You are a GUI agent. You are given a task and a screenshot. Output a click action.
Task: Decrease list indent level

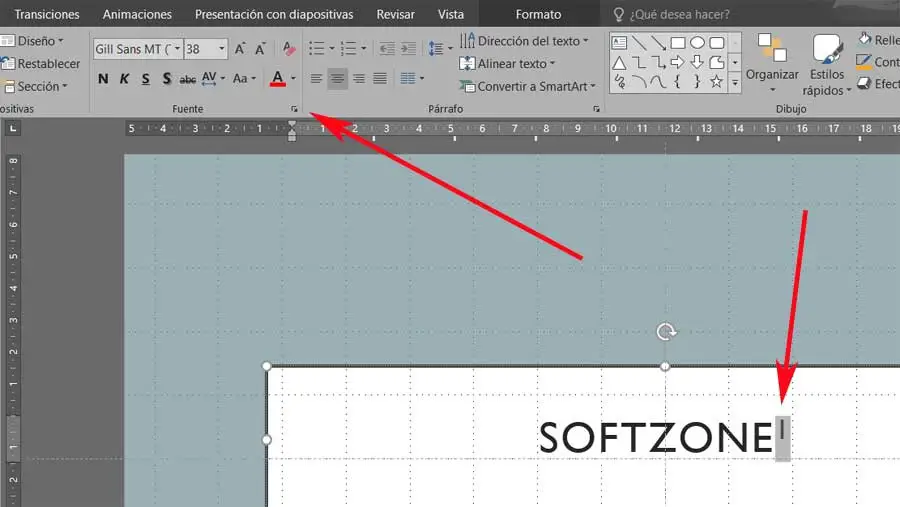click(387, 49)
